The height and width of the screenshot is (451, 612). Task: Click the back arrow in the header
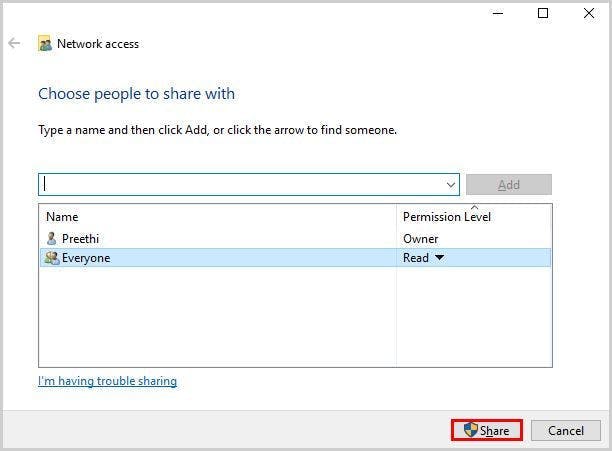(x=14, y=43)
